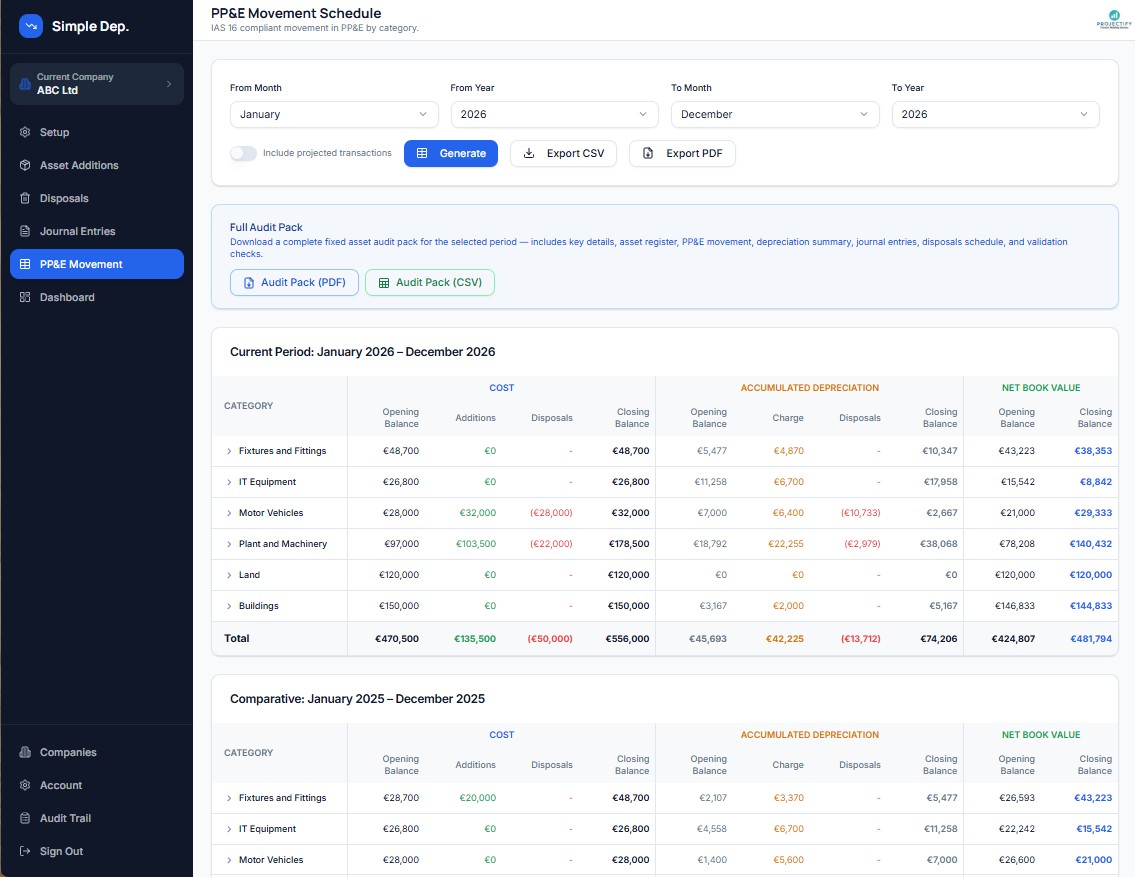The height and width of the screenshot is (877, 1135).
Task: Click total depreciation charge €42,225
Action: [785, 639]
